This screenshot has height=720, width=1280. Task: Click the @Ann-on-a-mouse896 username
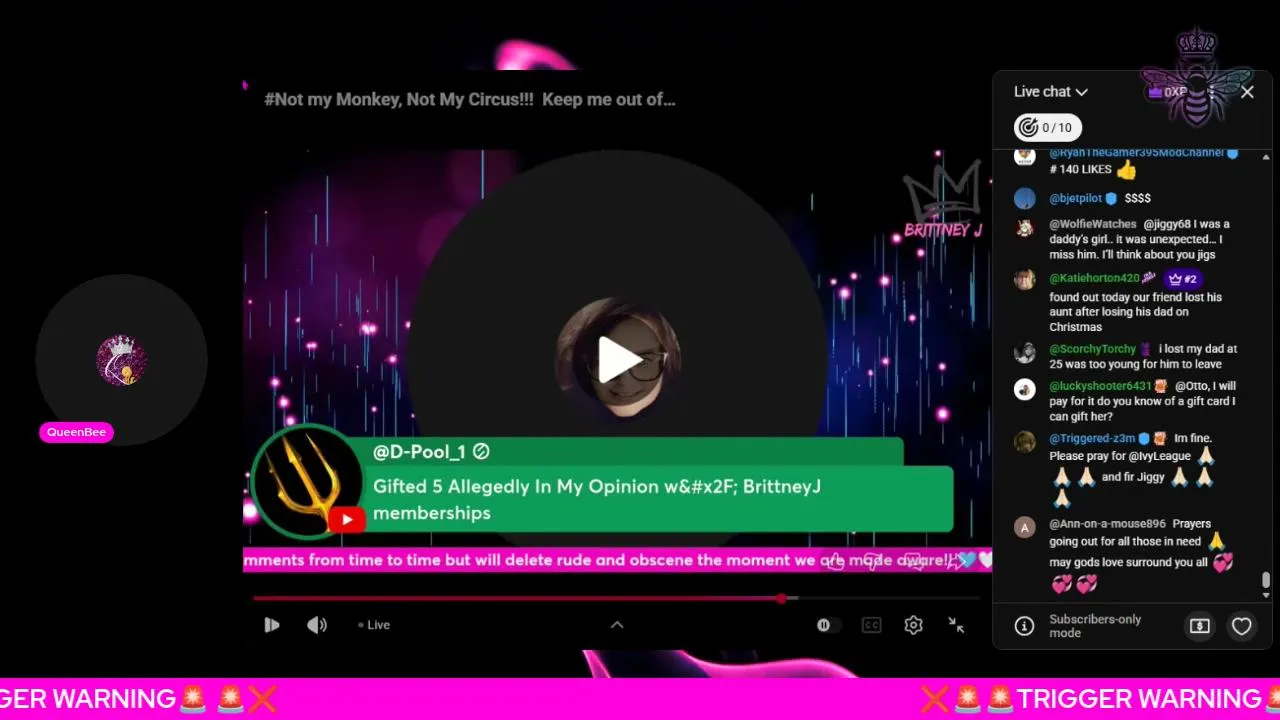1107,524
